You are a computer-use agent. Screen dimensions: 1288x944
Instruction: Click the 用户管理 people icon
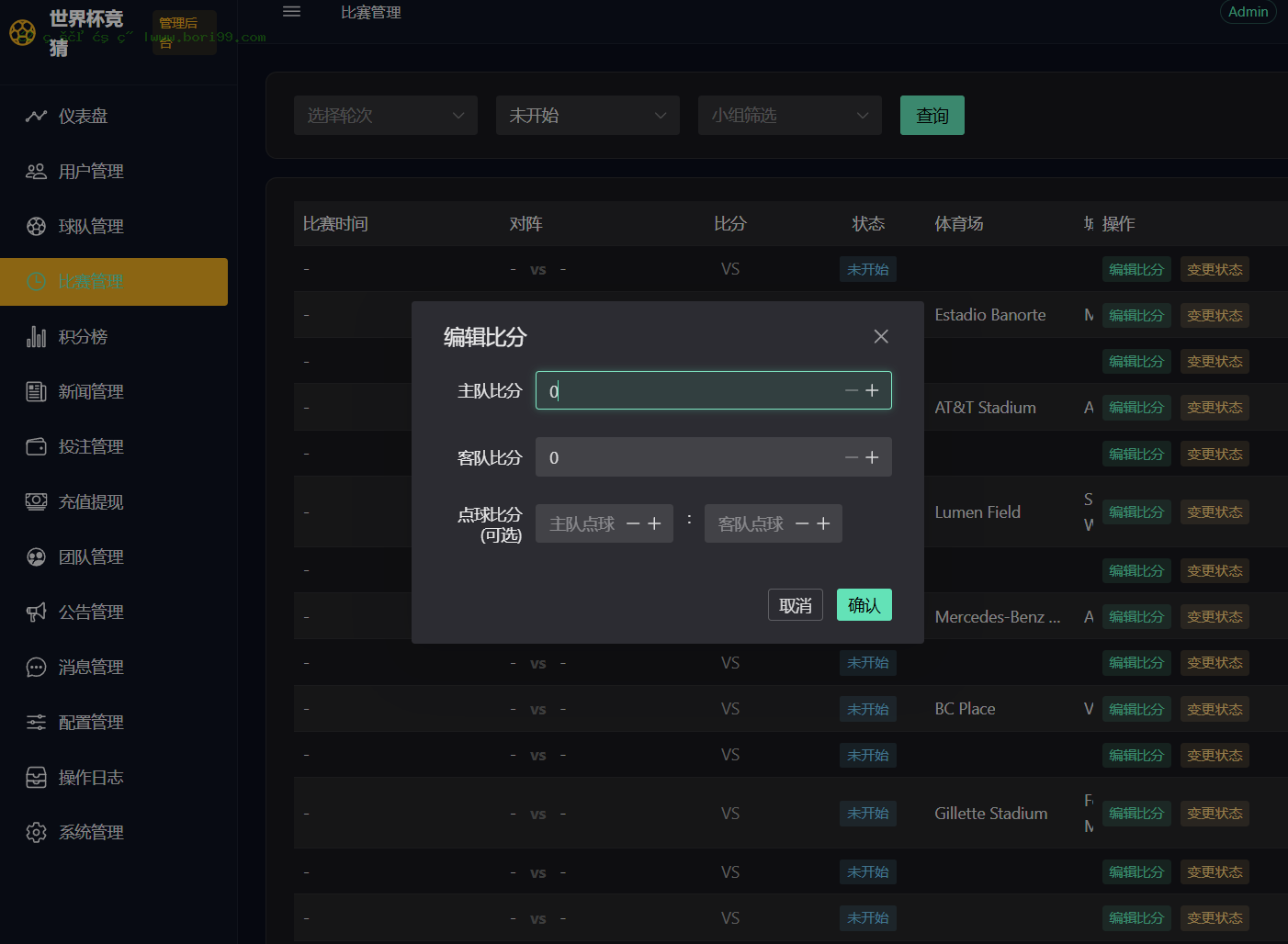coord(36,172)
